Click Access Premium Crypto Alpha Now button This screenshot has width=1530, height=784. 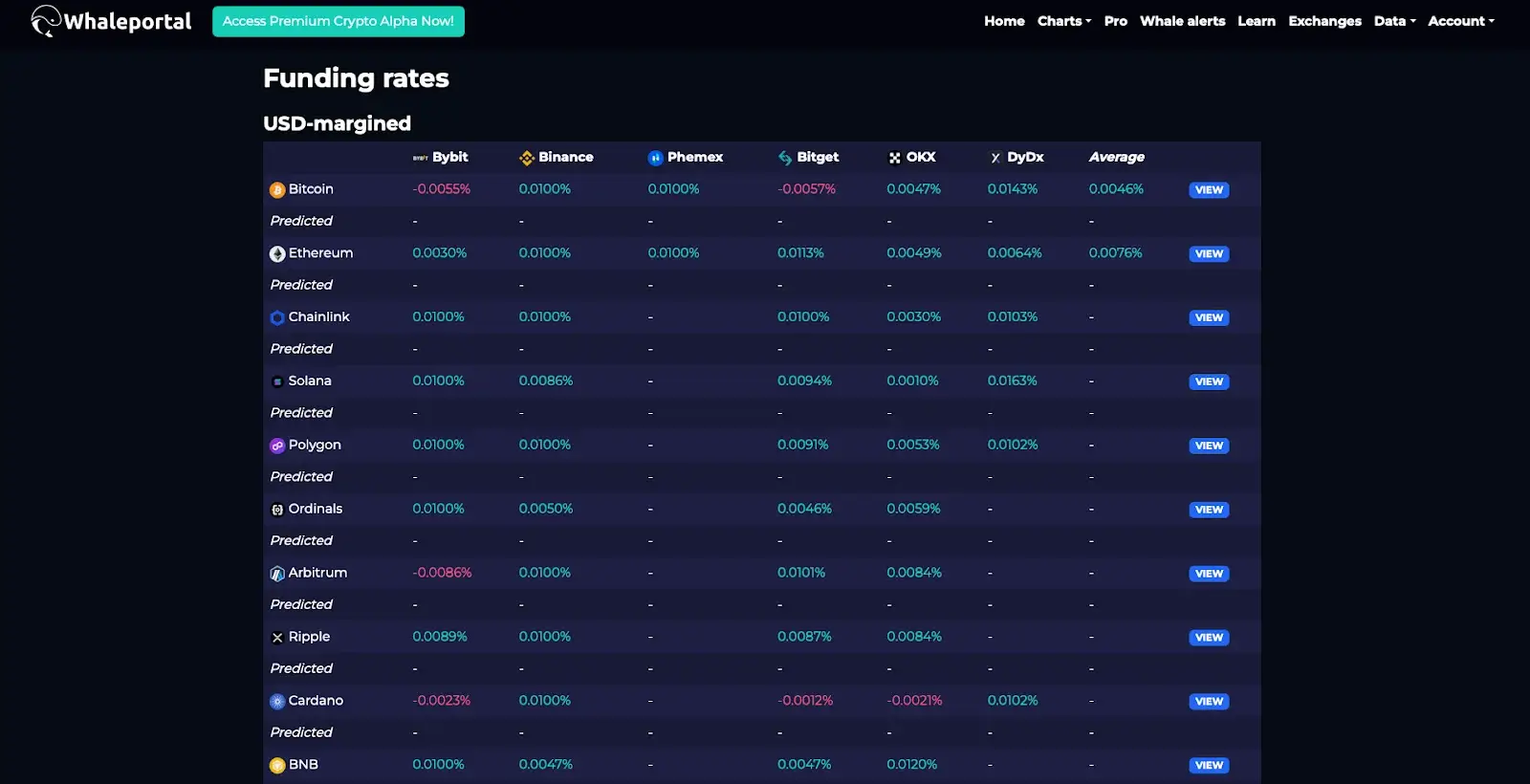coord(339,21)
